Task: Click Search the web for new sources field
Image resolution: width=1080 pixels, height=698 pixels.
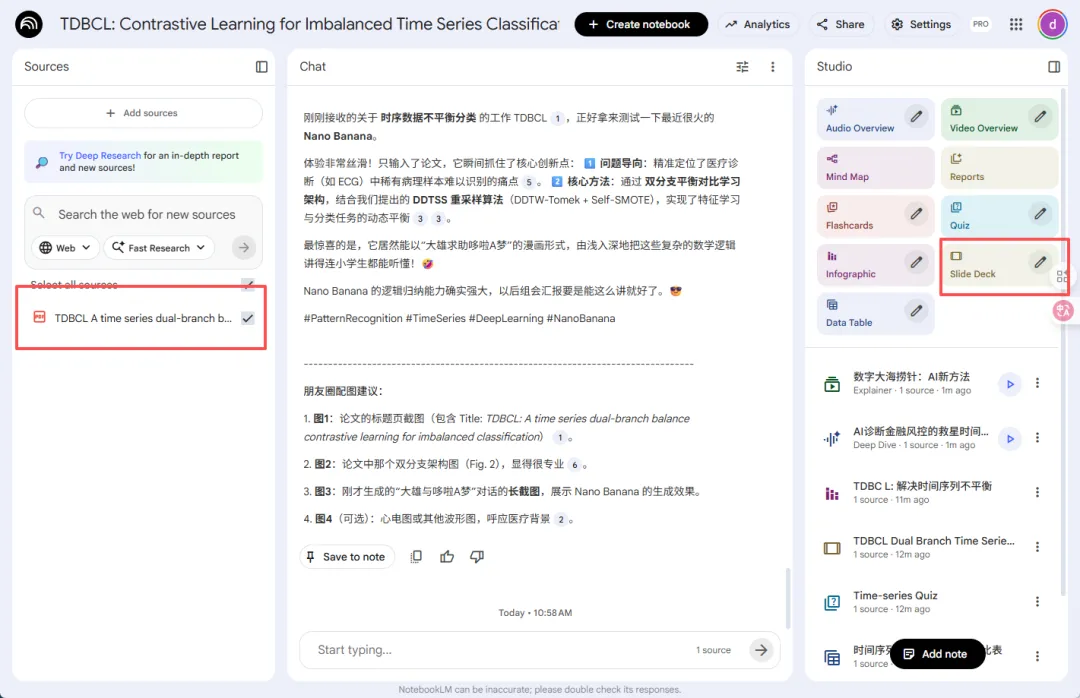Action: (x=147, y=214)
